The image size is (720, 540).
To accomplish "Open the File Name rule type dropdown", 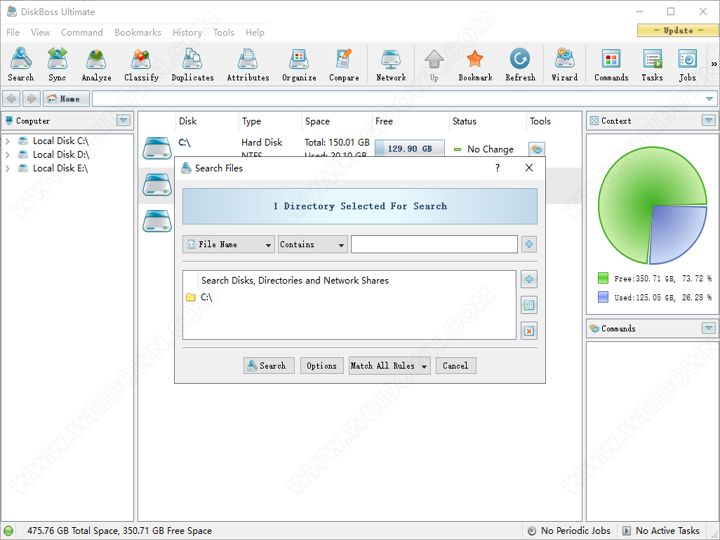I will click(x=228, y=244).
